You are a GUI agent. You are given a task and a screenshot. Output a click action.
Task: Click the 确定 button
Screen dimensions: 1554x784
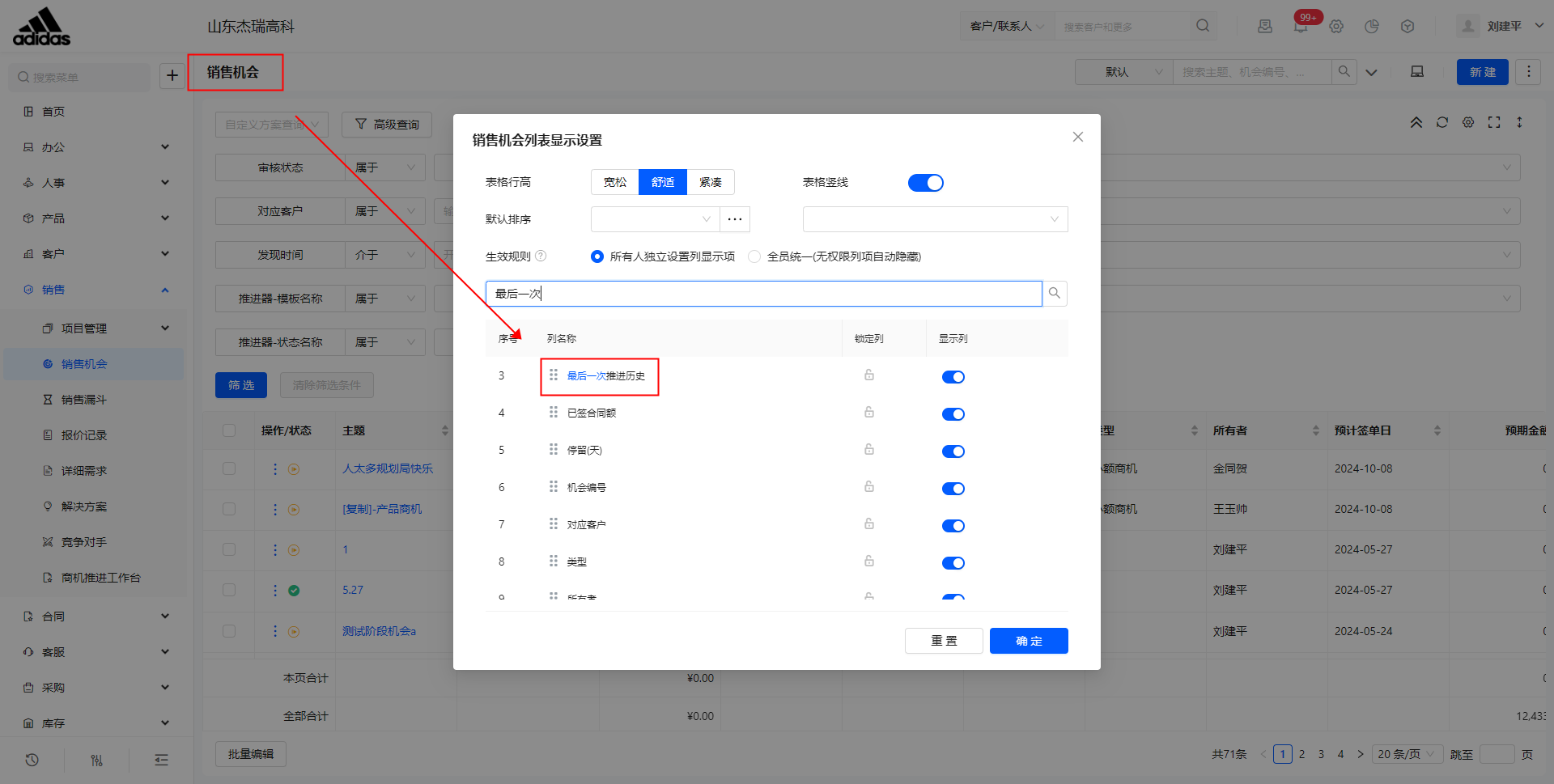pyautogui.click(x=1028, y=641)
